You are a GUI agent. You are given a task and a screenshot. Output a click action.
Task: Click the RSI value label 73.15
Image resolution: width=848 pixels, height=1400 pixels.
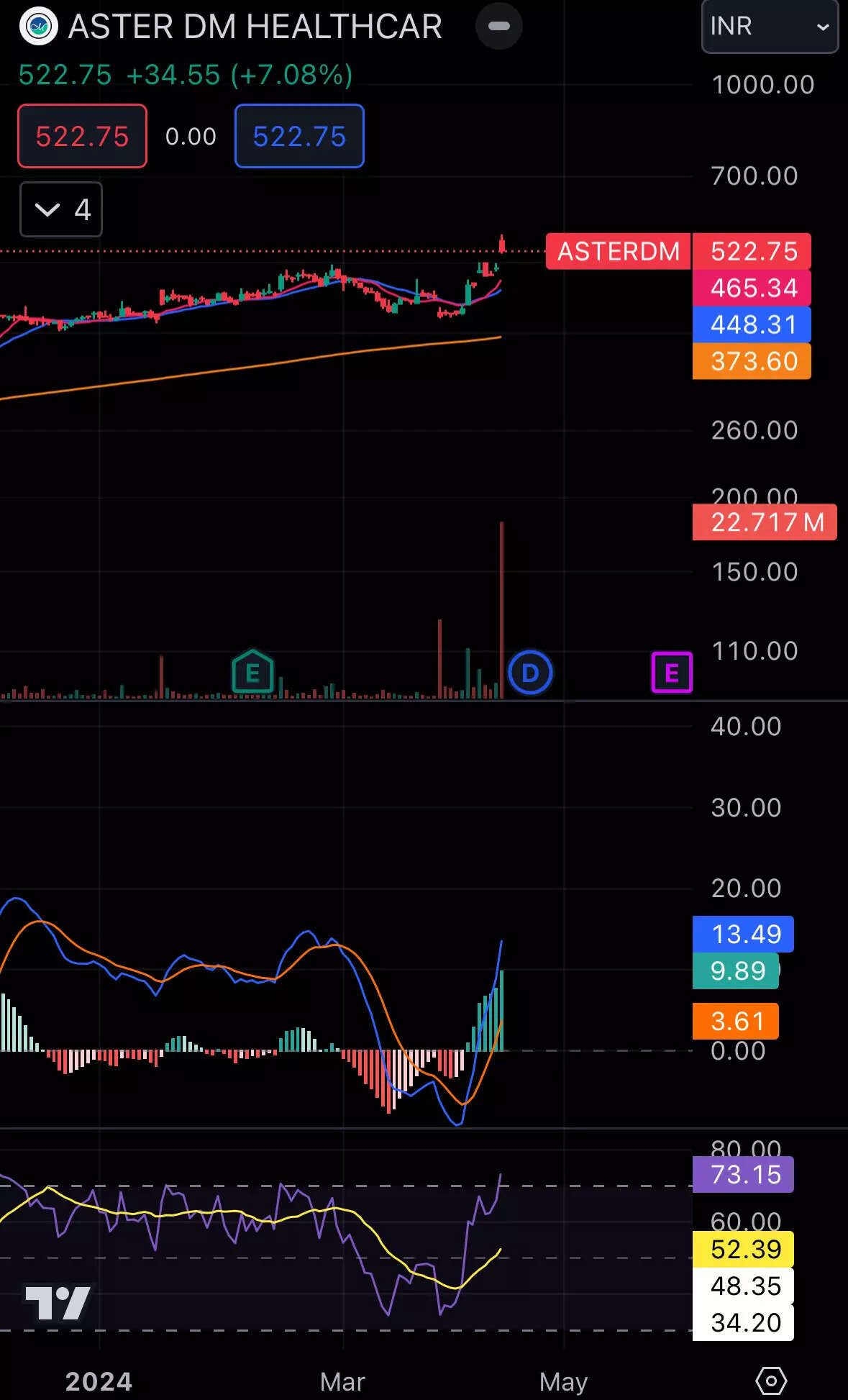coord(743,1174)
